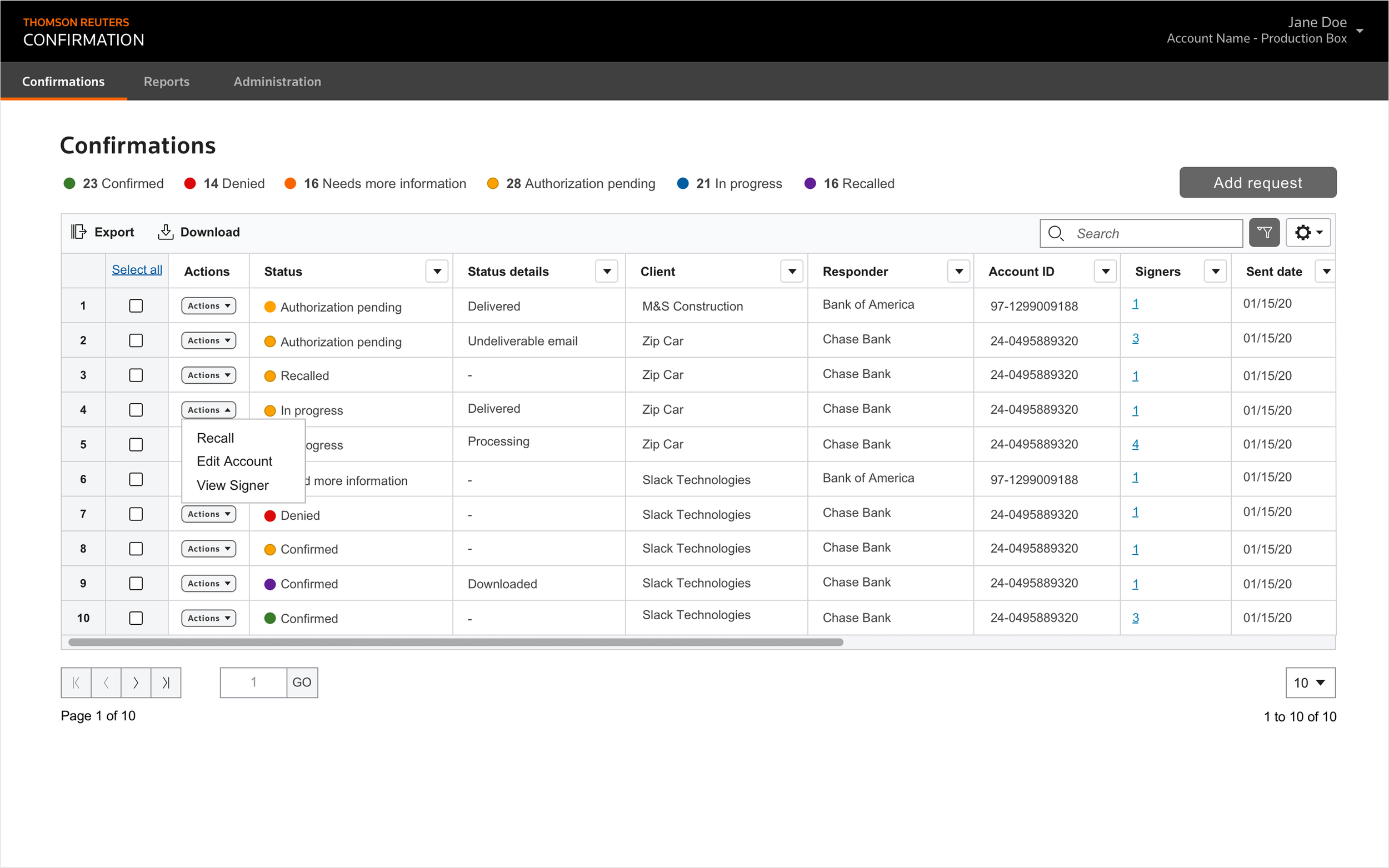Enable the checkbox beside row 10
Screen dimensions: 1389x868
pos(136,618)
